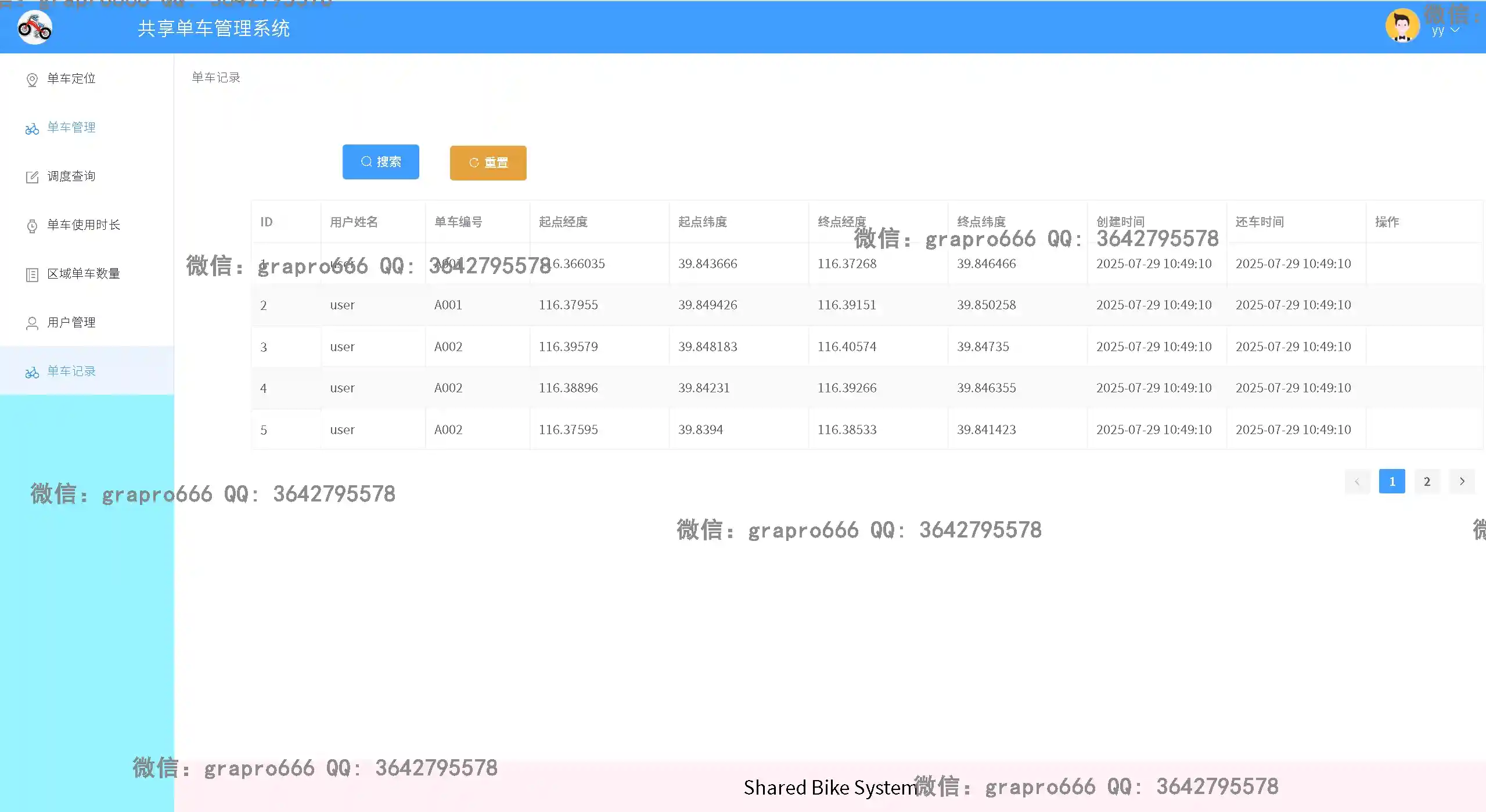Viewport: 1486px width, 812px height.
Task: Select current page 1 in pagination
Action: point(1392,481)
